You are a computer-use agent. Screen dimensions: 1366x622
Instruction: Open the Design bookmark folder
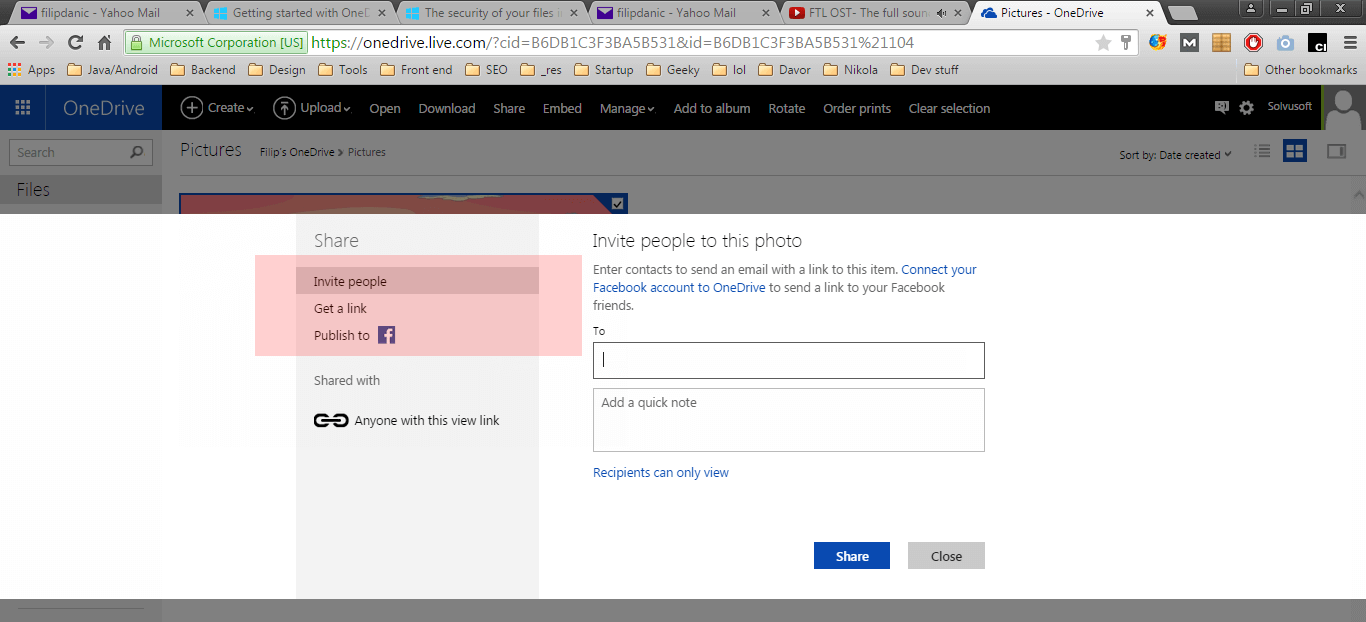pyautogui.click(x=277, y=70)
